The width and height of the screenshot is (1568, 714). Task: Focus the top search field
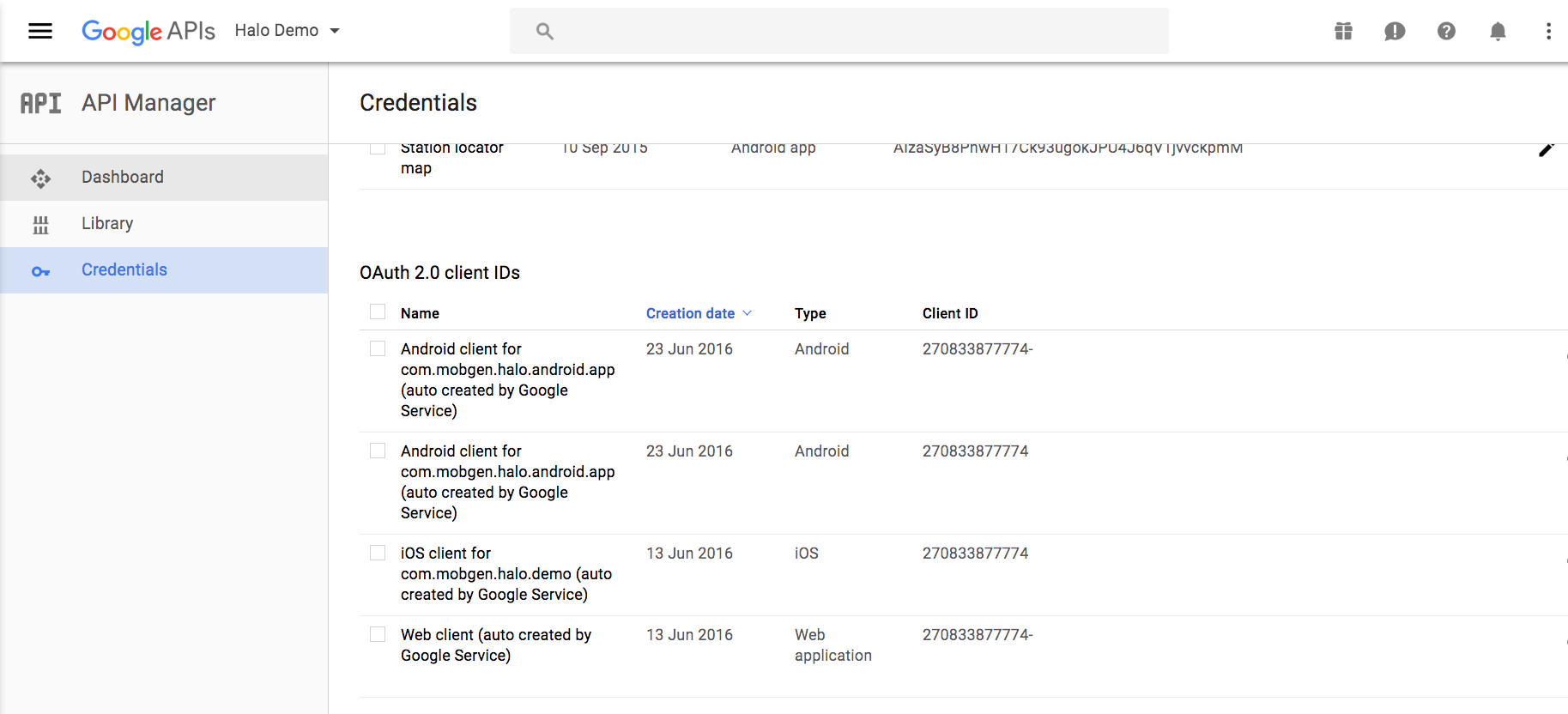[838, 31]
